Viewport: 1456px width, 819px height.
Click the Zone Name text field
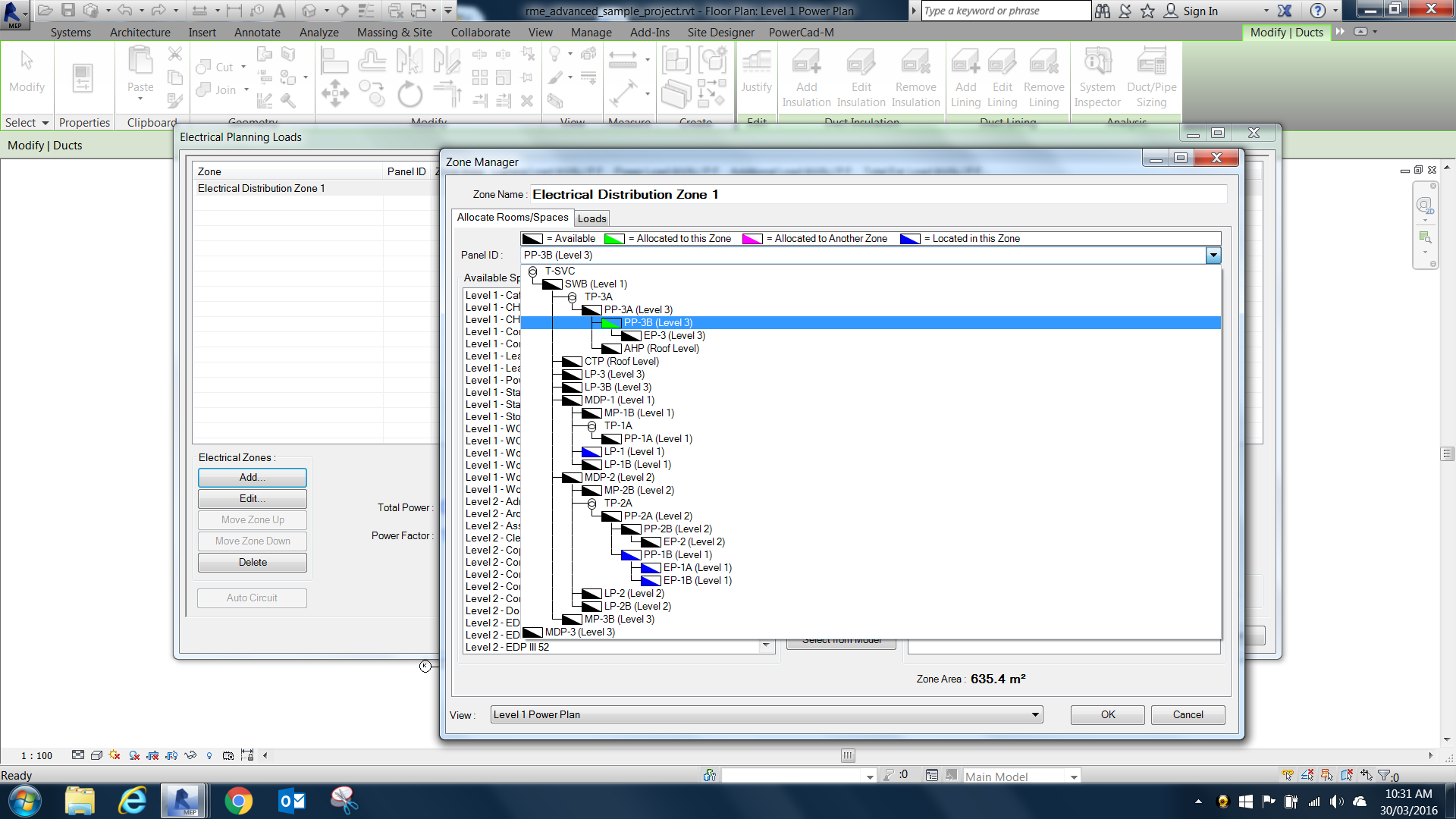[878, 194]
